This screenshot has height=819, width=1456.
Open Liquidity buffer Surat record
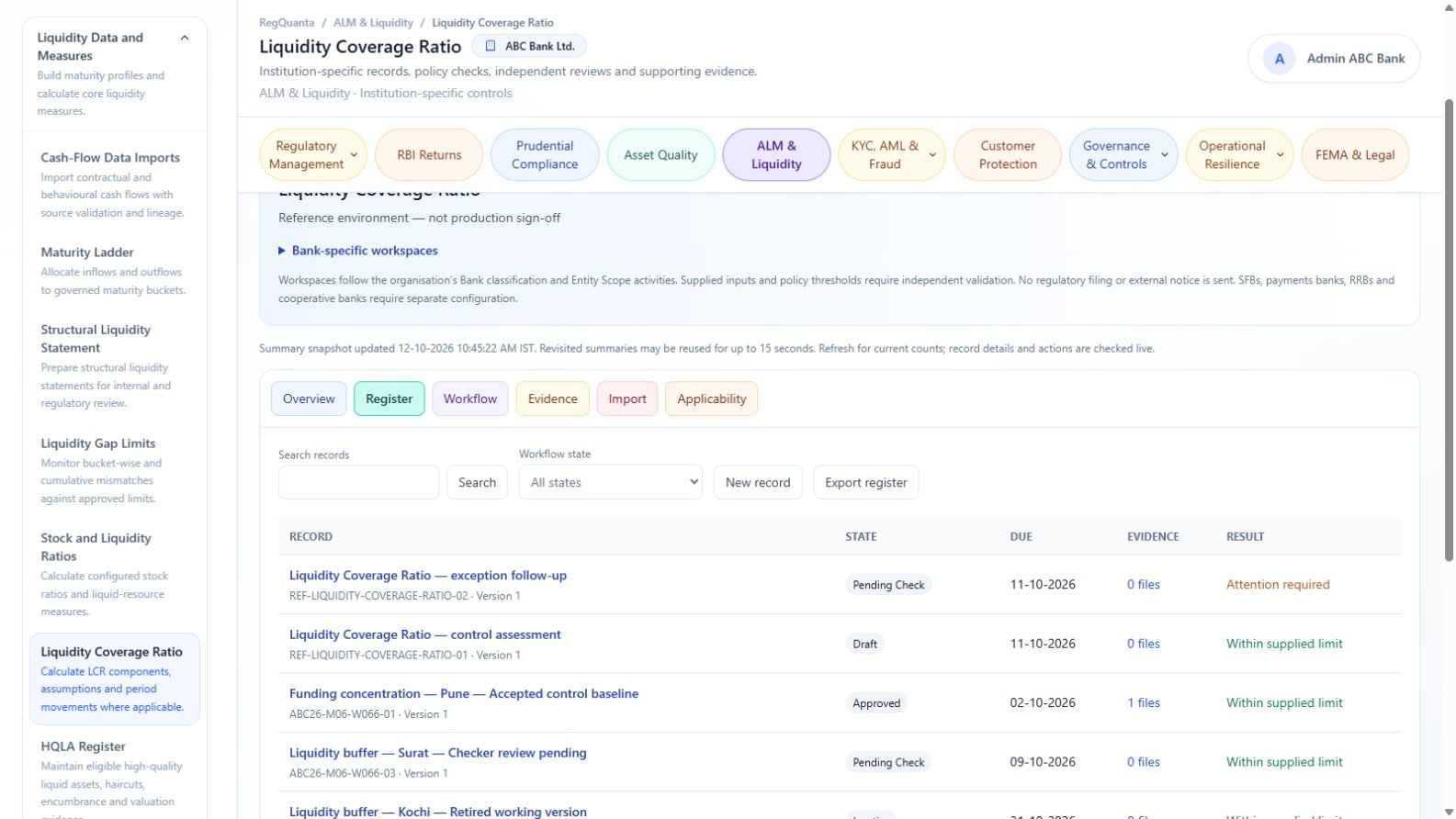pos(438,753)
